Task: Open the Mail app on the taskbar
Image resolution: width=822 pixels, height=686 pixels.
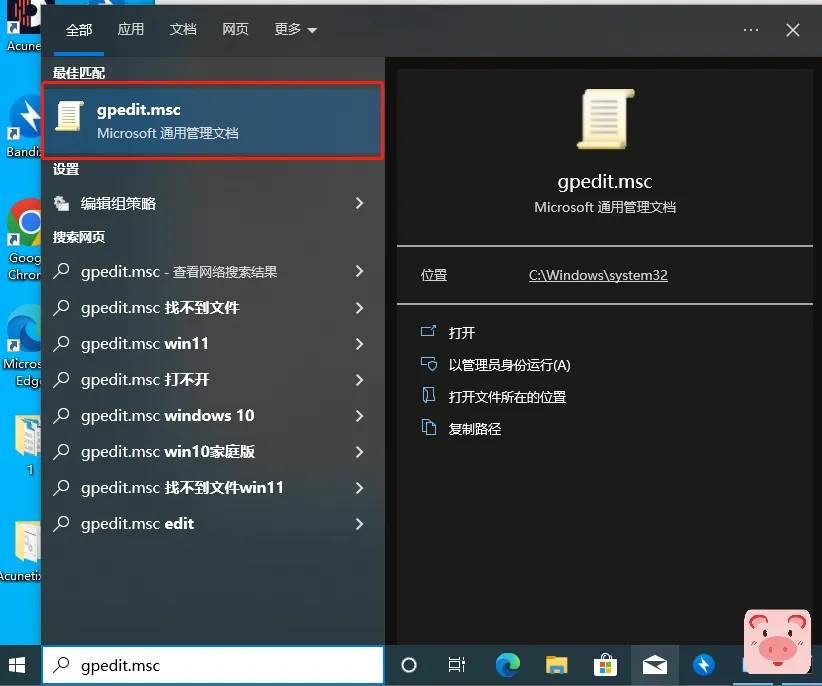Action: point(655,666)
